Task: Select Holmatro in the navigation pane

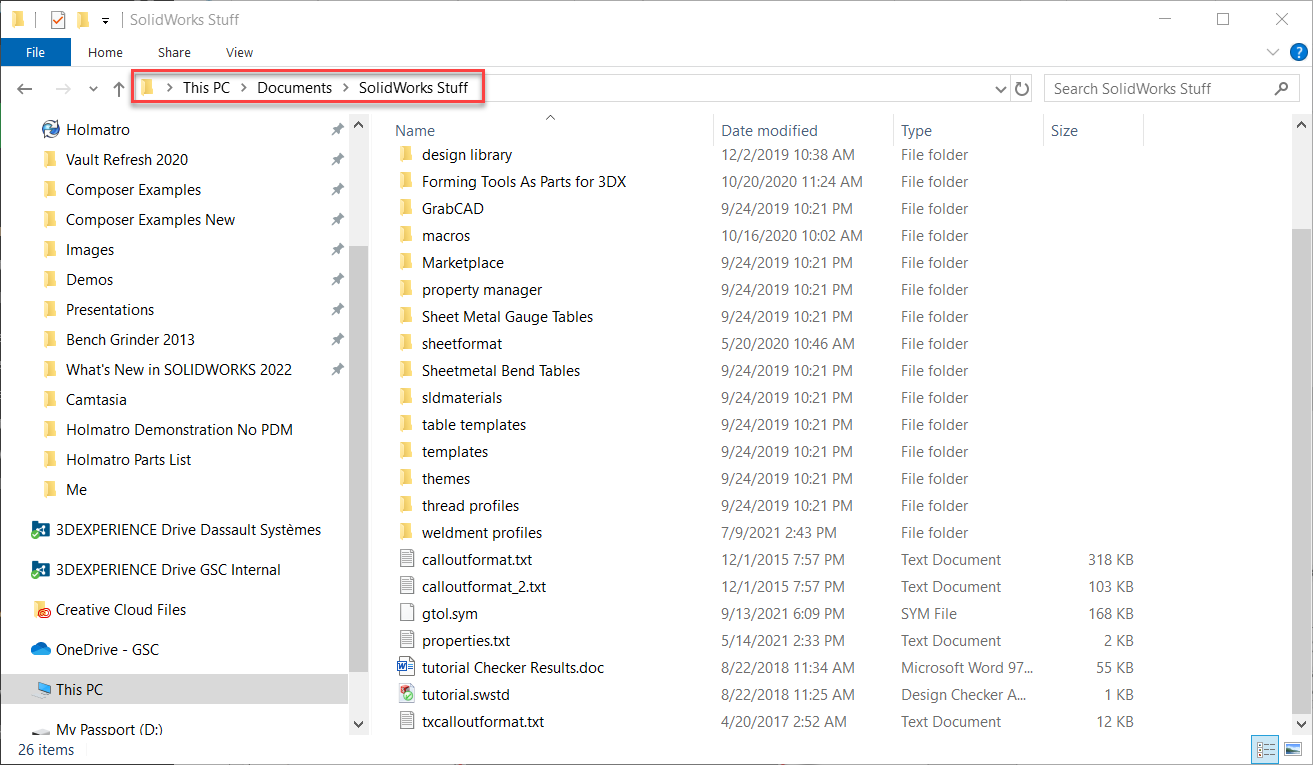Action: (x=98, y=129)
